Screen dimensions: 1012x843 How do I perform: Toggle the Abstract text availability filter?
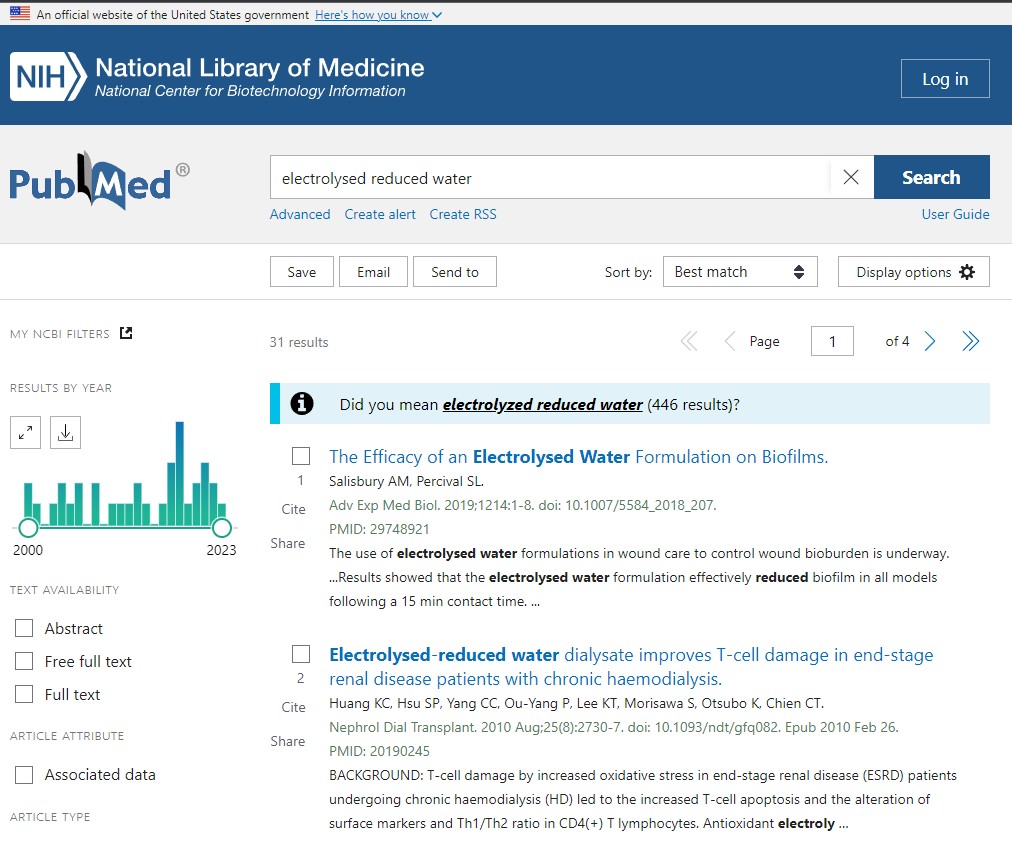24,628
